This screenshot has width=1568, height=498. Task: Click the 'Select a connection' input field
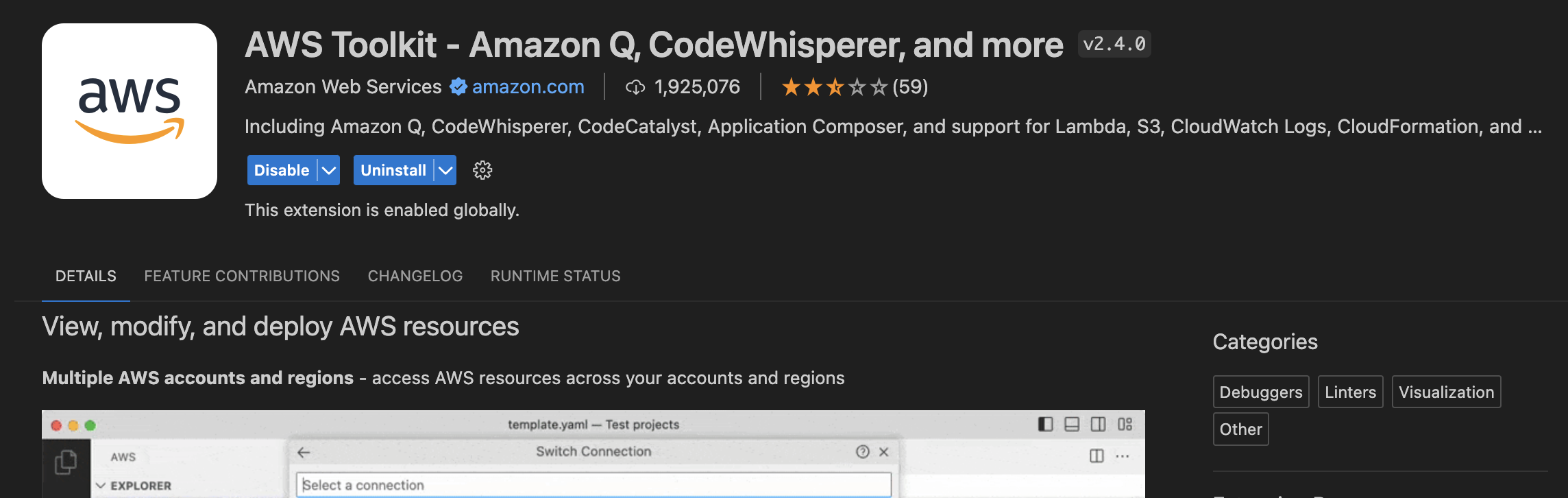tap(593, 485)
